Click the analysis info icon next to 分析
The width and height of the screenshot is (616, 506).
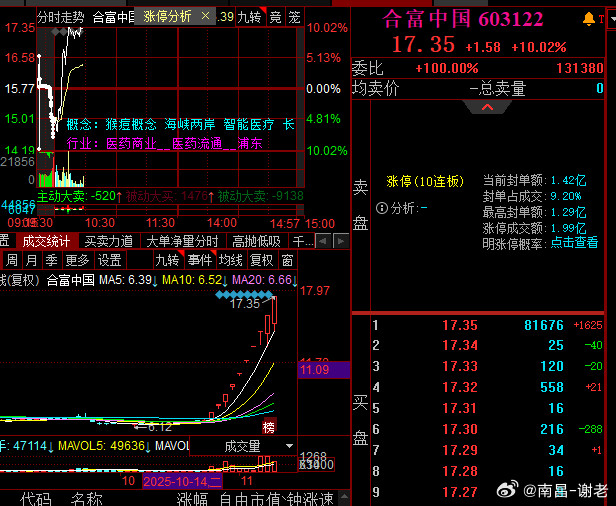pyautogui.click(x=381, y=208)
